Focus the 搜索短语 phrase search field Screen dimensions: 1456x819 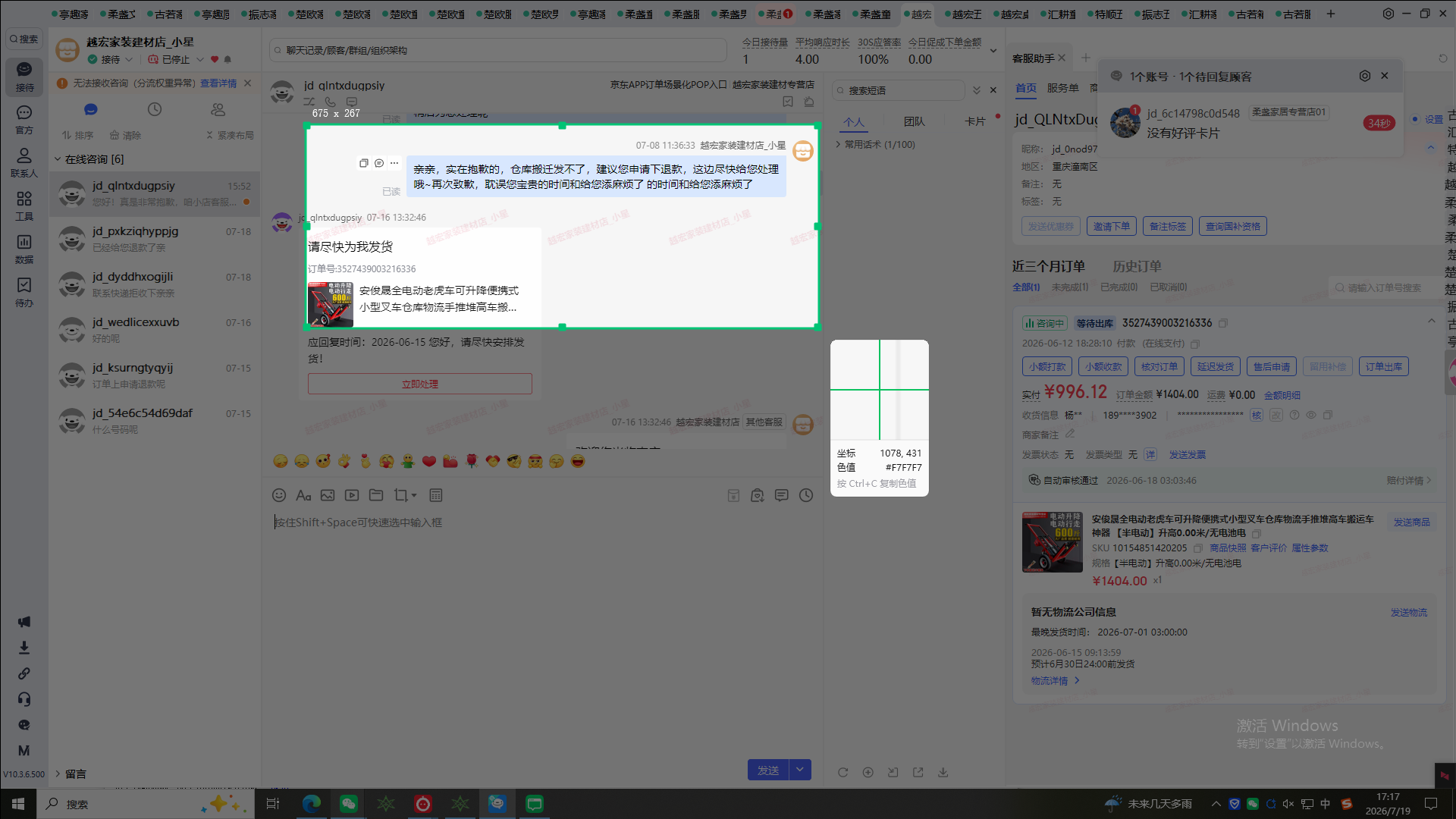[899, 90]
